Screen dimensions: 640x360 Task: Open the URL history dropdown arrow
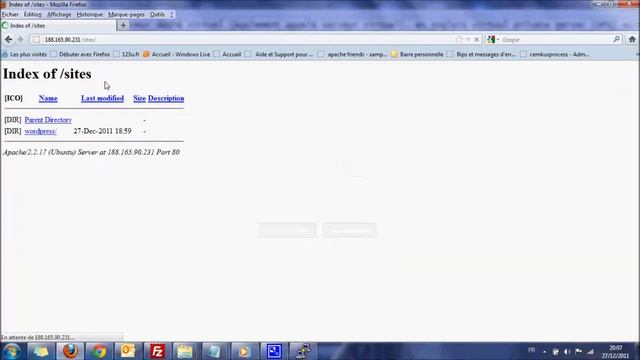(468, 40)
